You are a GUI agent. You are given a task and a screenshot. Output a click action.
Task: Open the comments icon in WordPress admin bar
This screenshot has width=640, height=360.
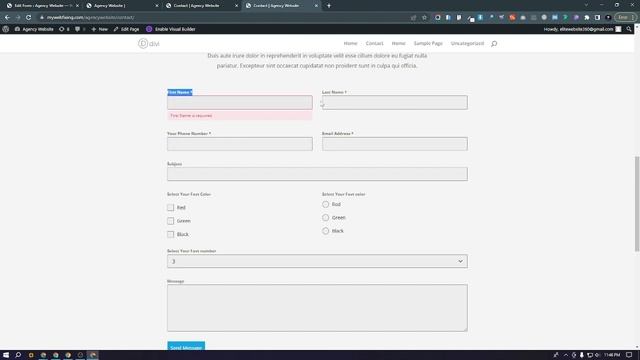[x=80, y=29]
